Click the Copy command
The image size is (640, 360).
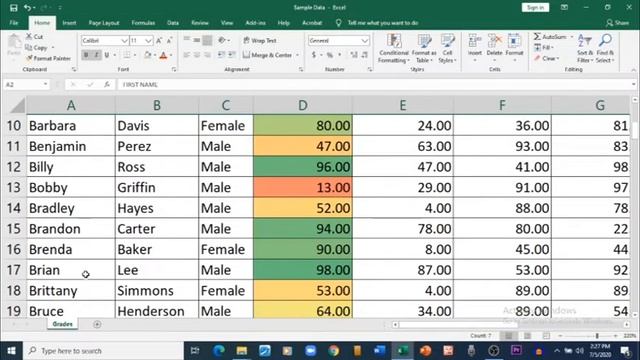tap(37, 48)
